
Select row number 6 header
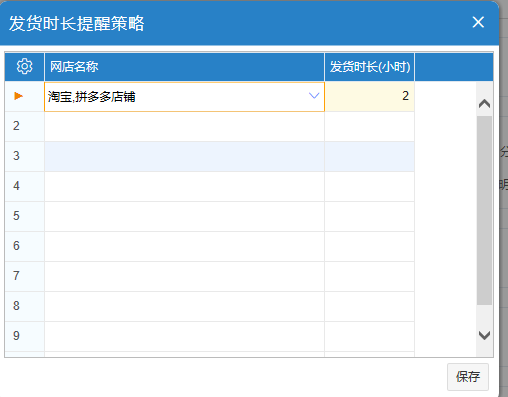pyautogui.click(x=24, y=246)
